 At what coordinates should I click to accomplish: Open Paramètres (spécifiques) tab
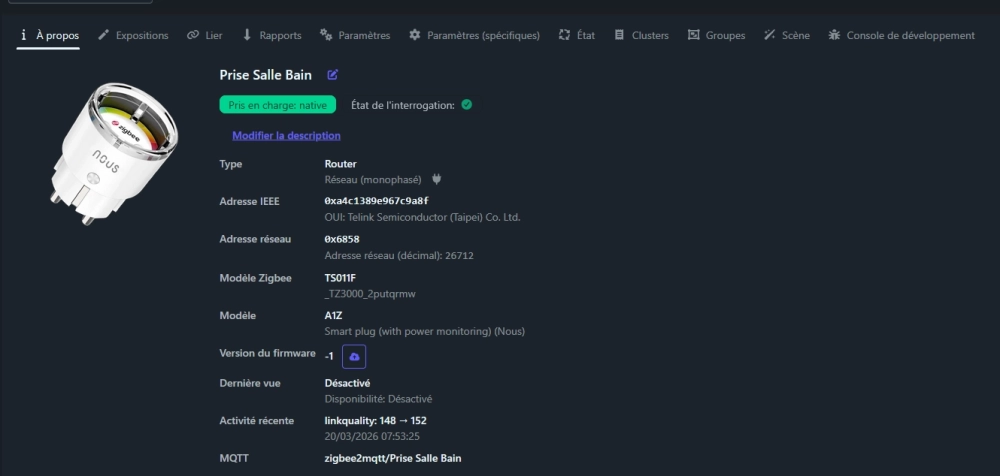474,36
